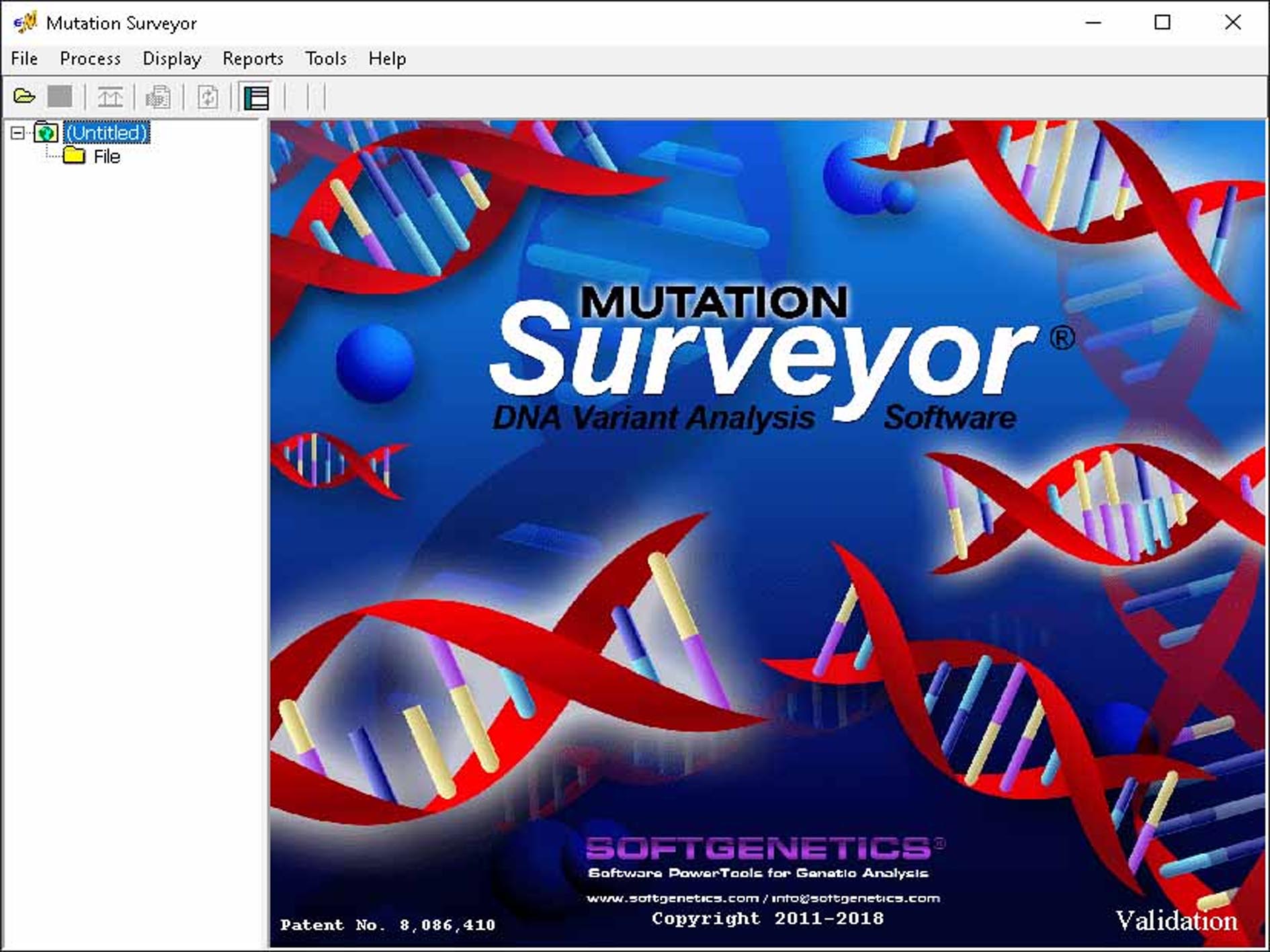This screenshot has width=1270, height=952.
Task: Open the Process menu
Action: tap(90, 59)
